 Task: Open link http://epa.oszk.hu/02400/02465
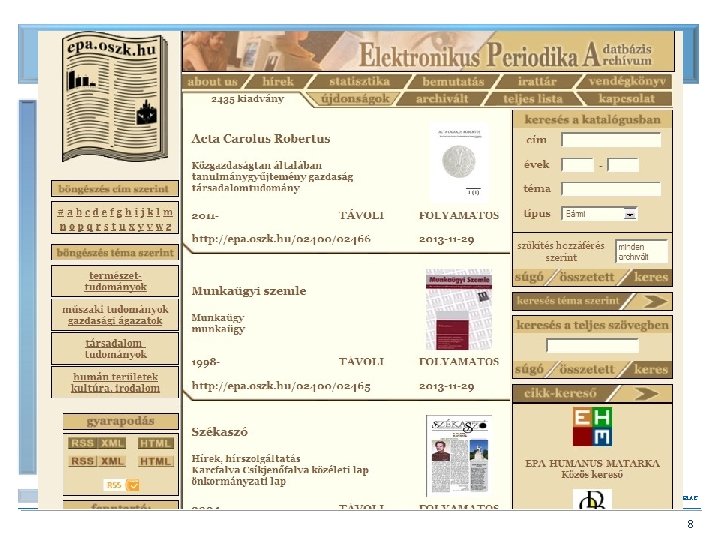[x=281, y=386]
